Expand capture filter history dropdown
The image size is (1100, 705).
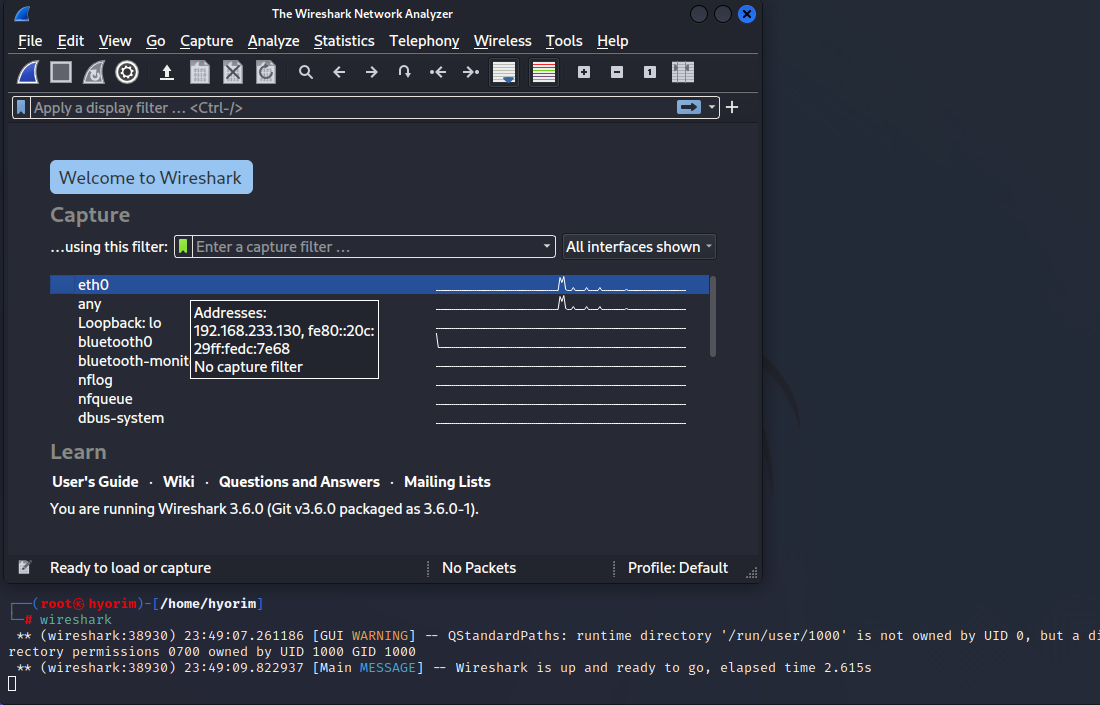[x=546, y=246]
